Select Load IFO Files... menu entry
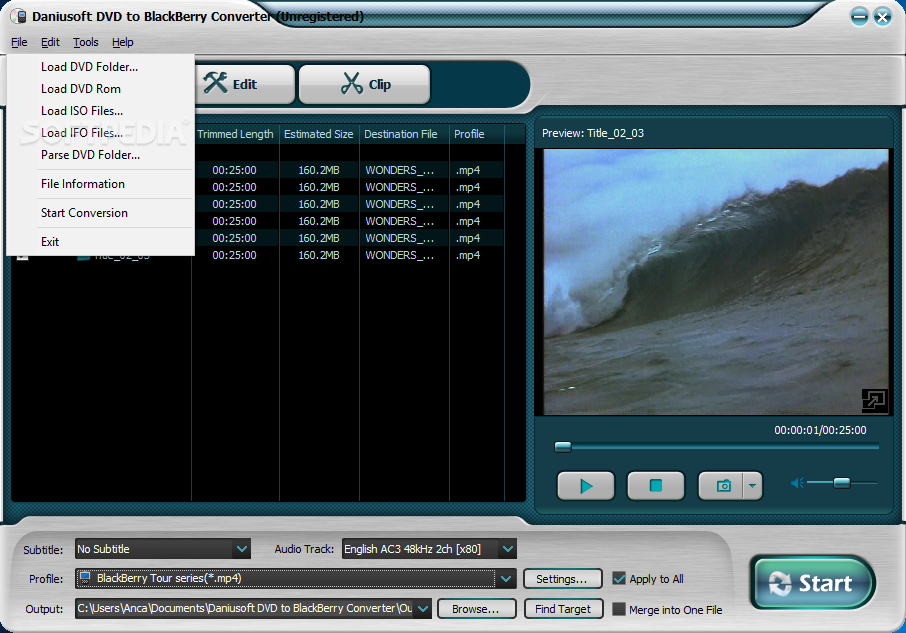 (101, 133)
